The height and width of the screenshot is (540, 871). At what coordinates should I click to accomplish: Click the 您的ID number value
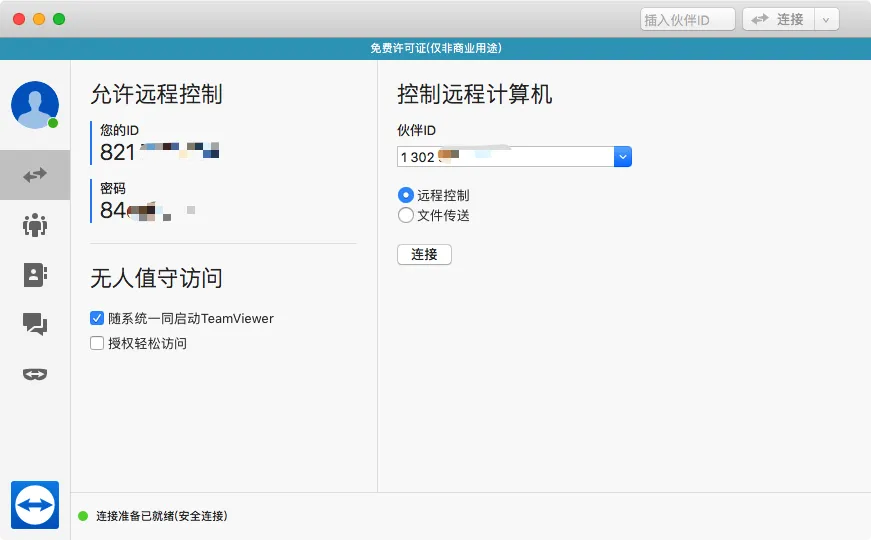coord(159,152)
